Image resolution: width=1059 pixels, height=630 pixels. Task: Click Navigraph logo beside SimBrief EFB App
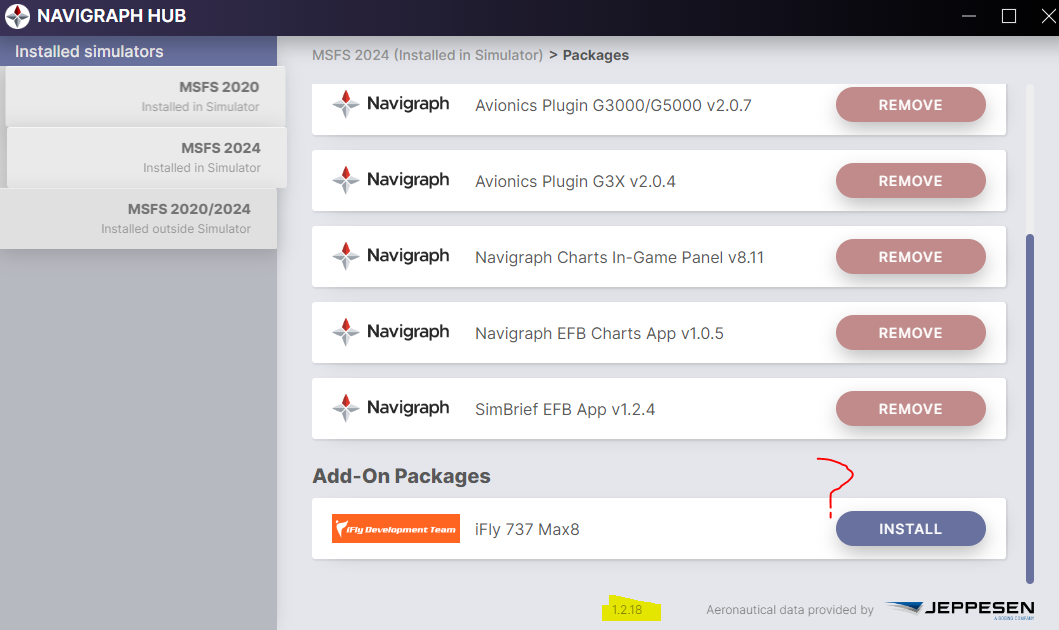(x=390, y=408)
